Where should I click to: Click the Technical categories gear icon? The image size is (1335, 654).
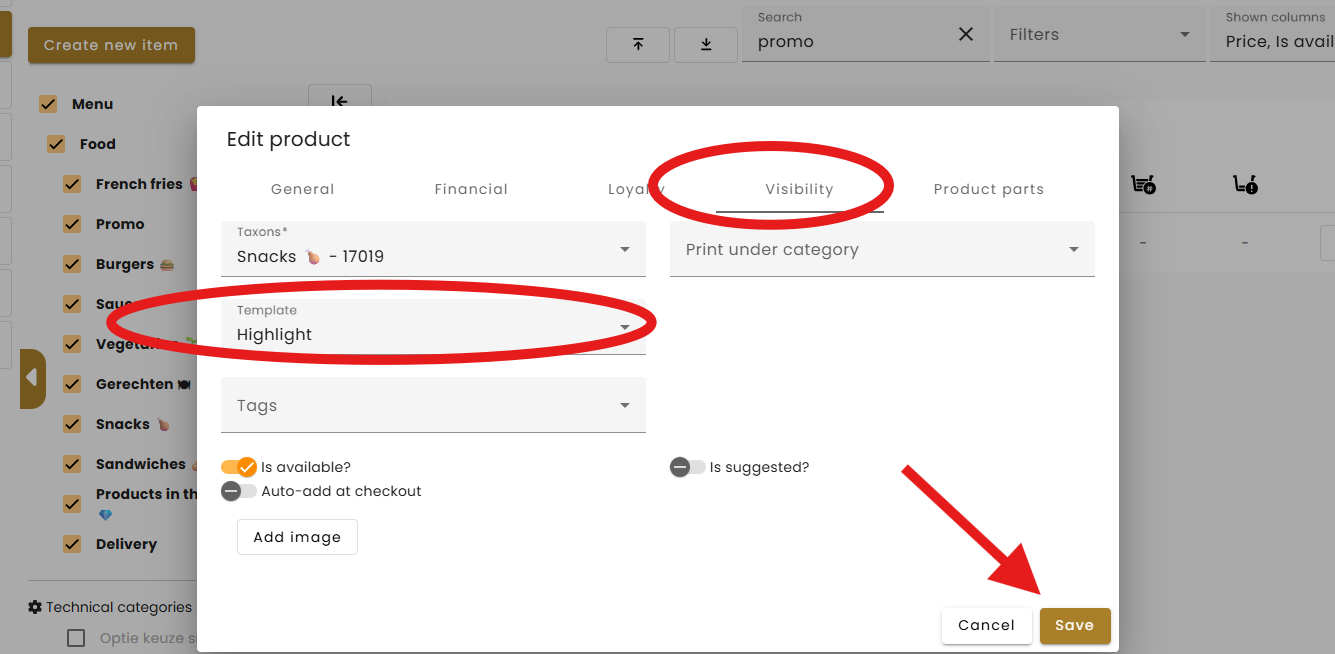tap(35, 607)
